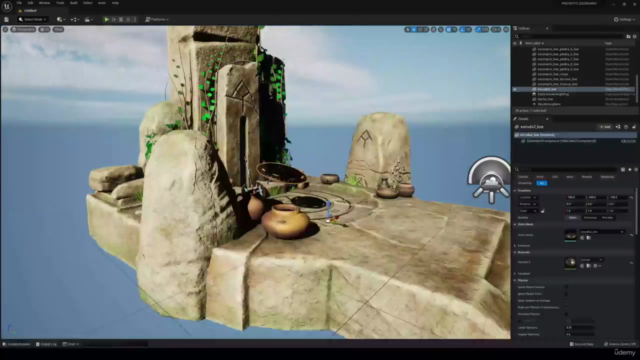Toggle visibility eye of the selected Outliner row

pos(515,89)
